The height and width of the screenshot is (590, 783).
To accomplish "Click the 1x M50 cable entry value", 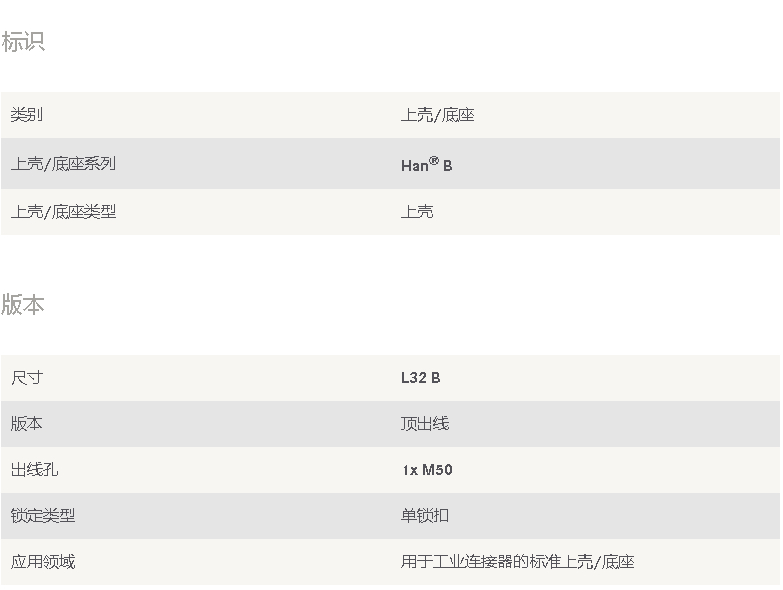I will (x=427, y=470).
